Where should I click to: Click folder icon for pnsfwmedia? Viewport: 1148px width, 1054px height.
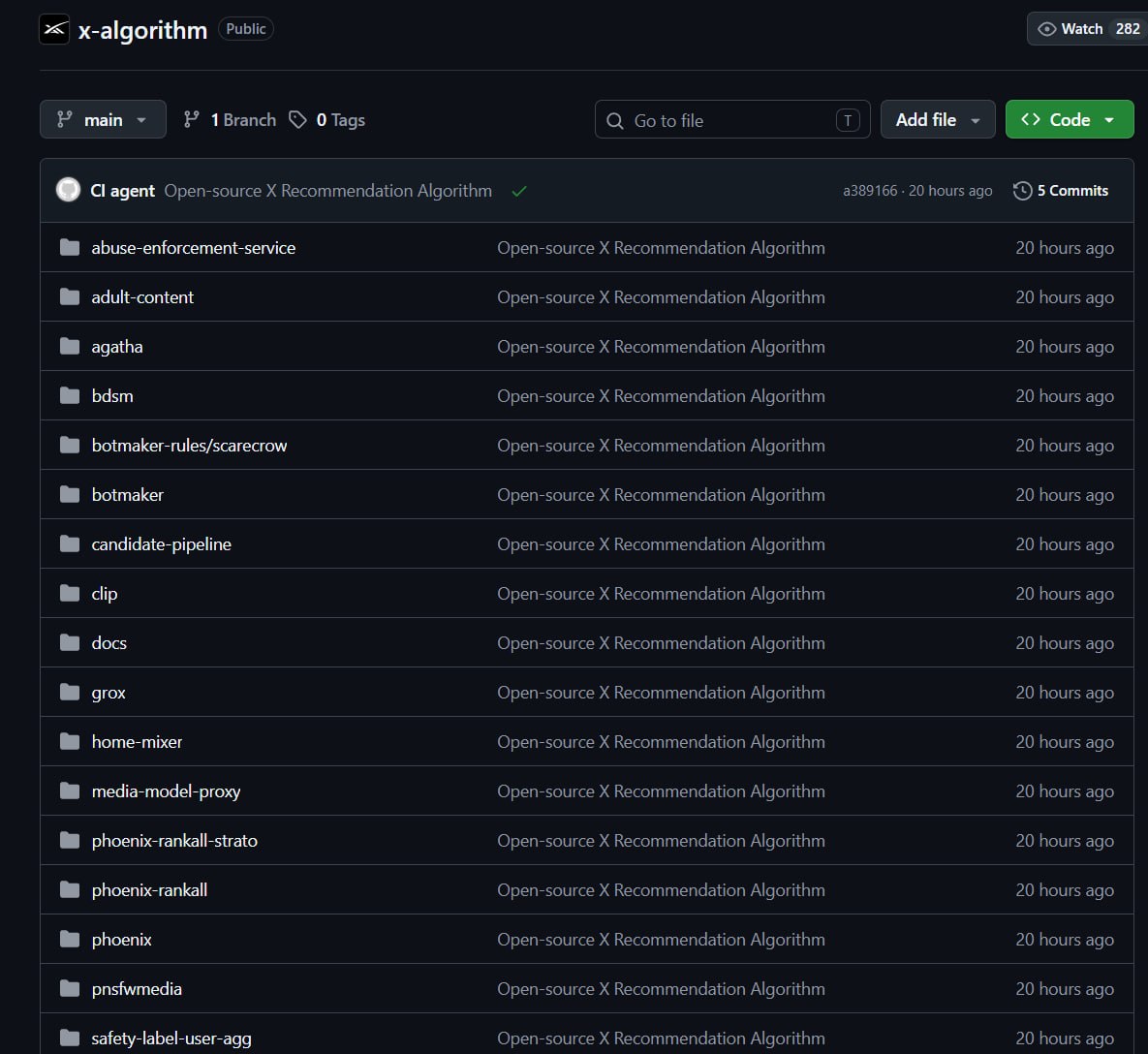pos(70,988)
